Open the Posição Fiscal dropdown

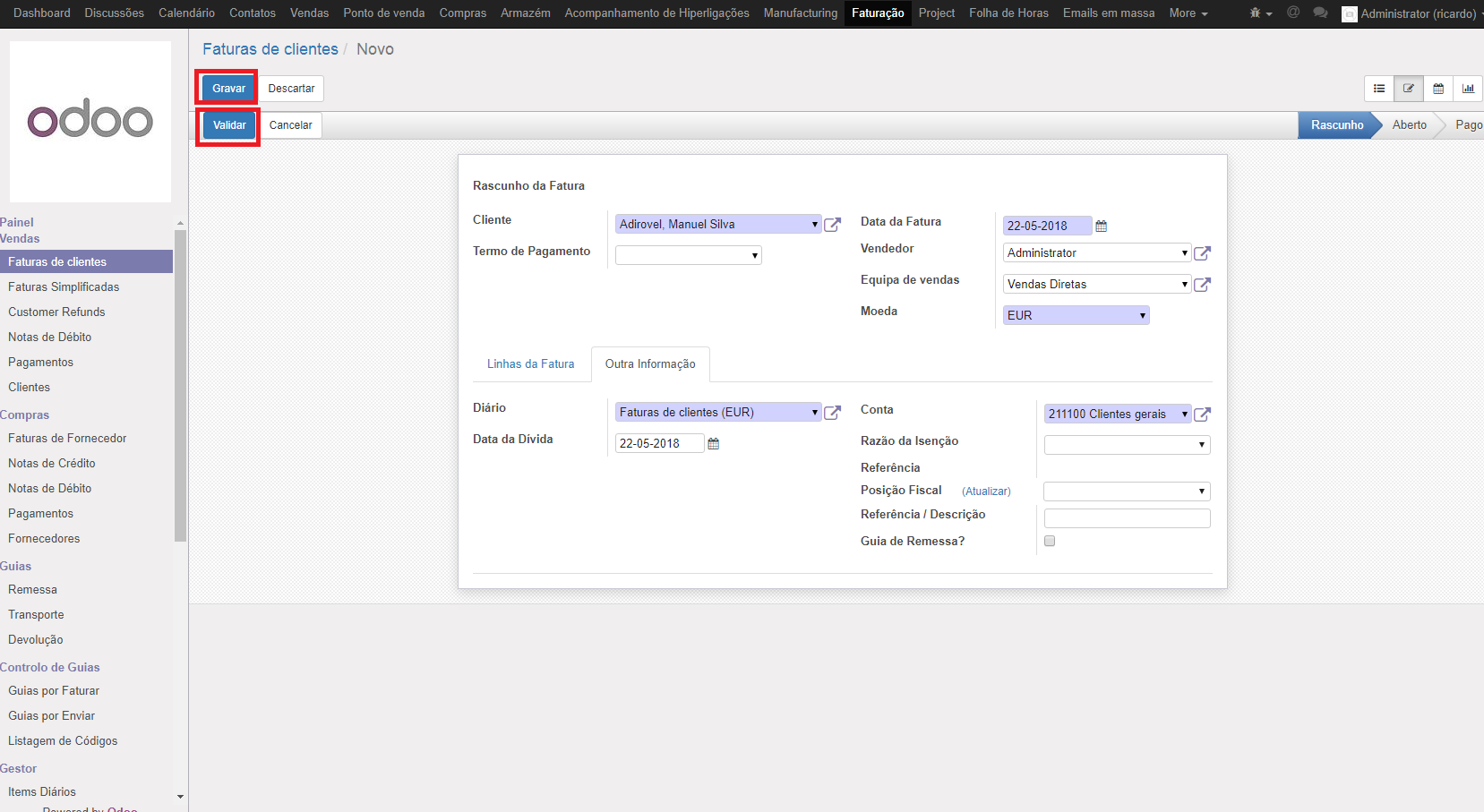point(1127,491)
